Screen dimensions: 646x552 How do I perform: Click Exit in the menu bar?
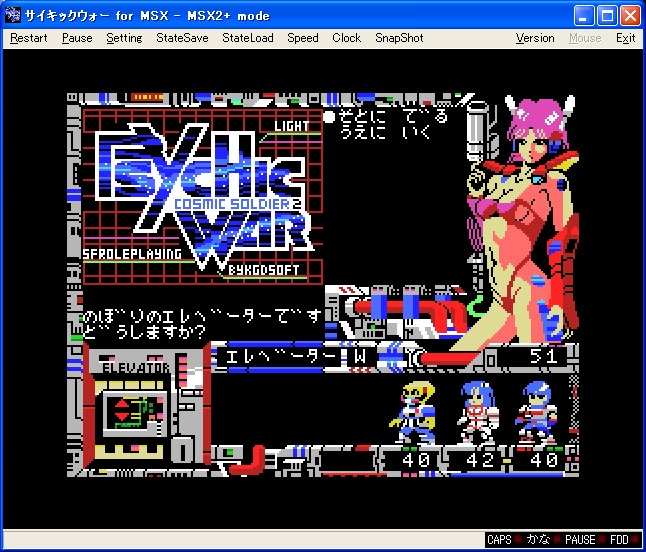tap(625, 38)
